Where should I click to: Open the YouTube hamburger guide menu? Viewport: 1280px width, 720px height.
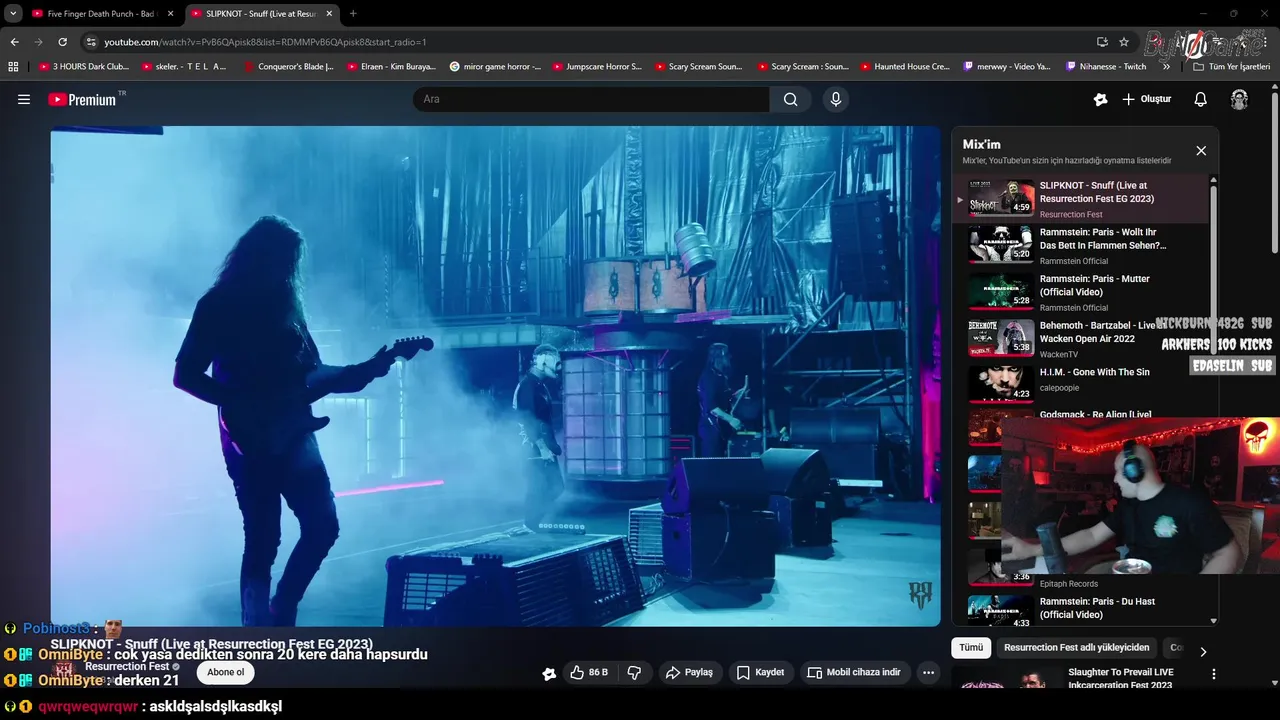(24, 99)
